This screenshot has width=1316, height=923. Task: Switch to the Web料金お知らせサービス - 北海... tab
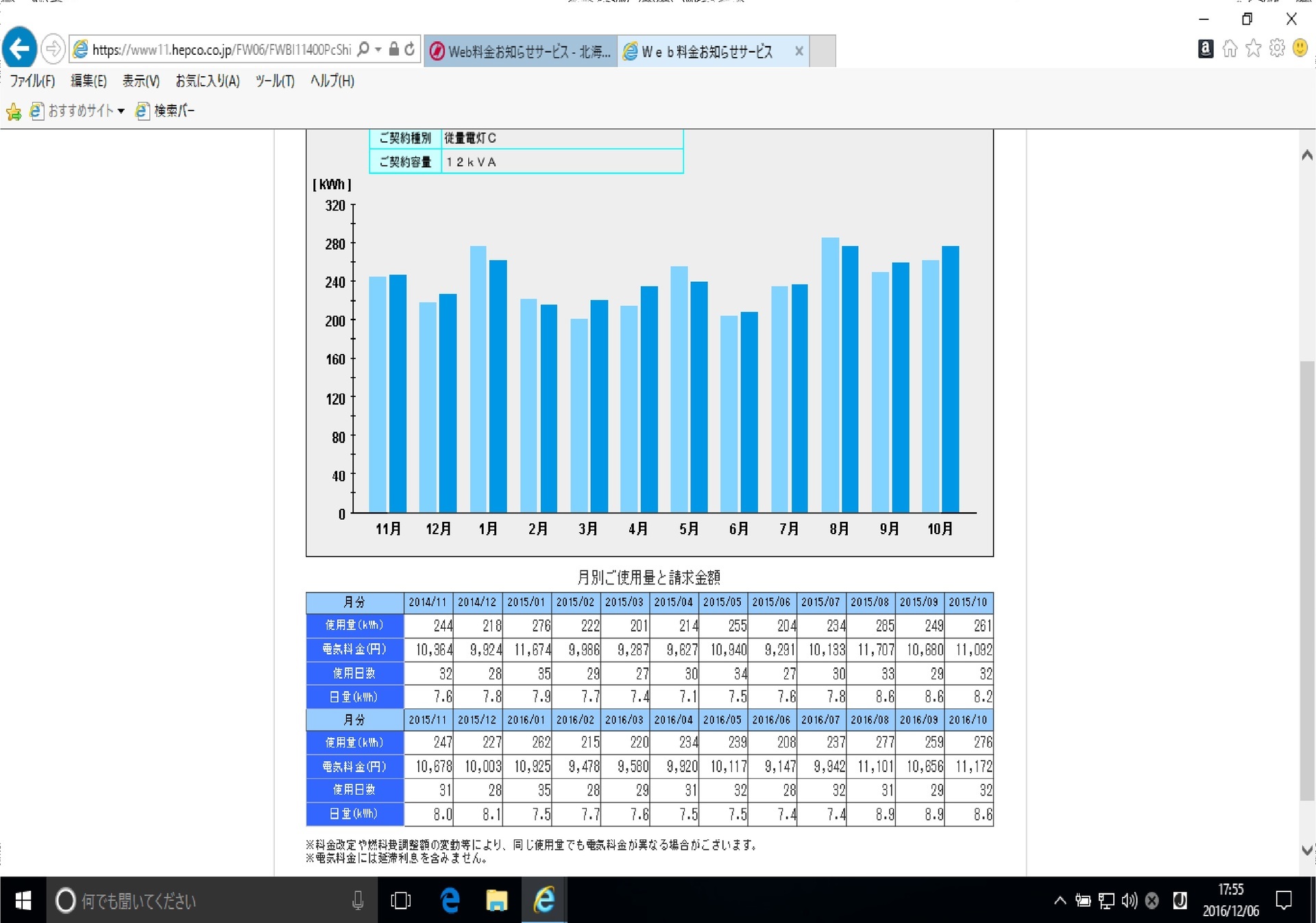520,51
